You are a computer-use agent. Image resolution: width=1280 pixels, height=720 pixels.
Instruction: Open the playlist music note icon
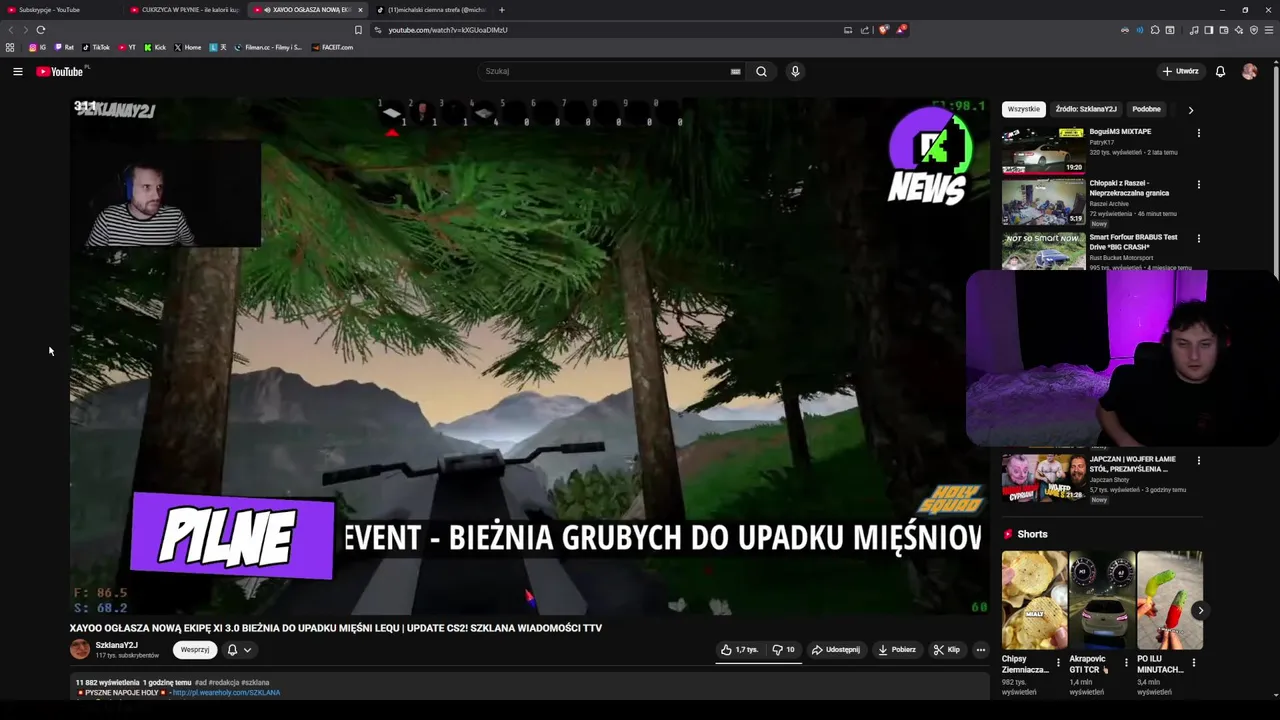pos(1193,30)
